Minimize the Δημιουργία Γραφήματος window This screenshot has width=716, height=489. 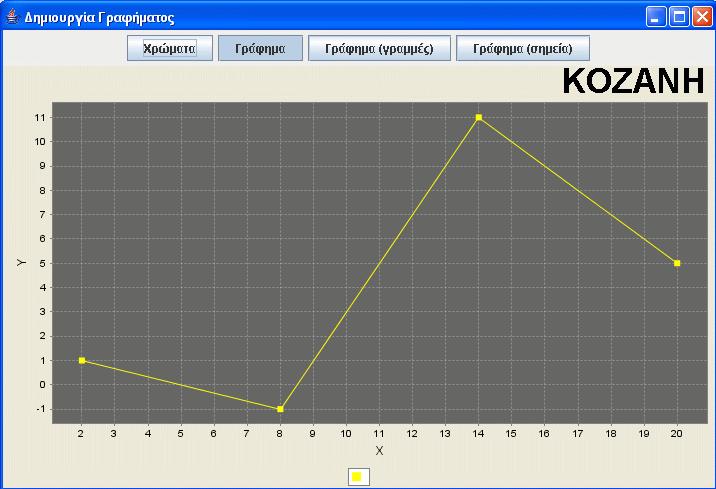coord(656,17)
